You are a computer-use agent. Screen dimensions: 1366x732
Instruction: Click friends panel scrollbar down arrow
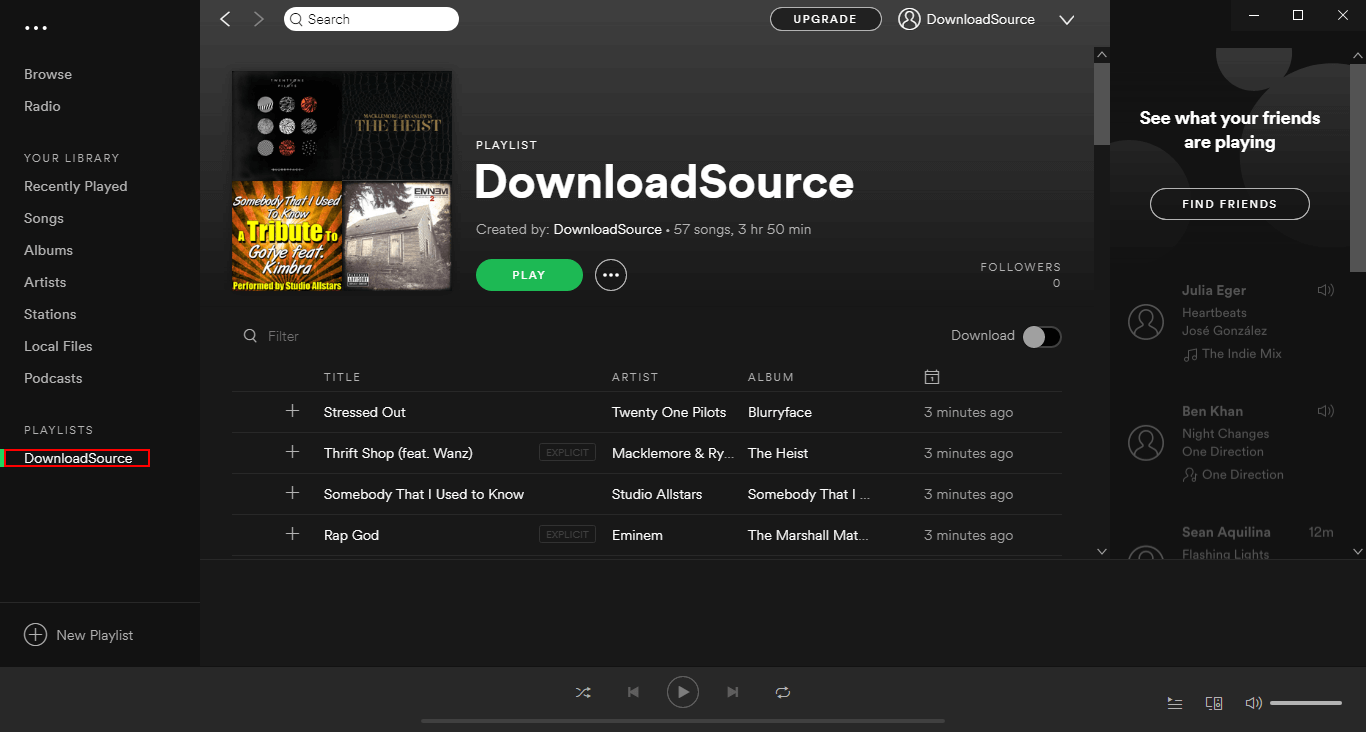pyautogui.click(x=1358, y=551)
